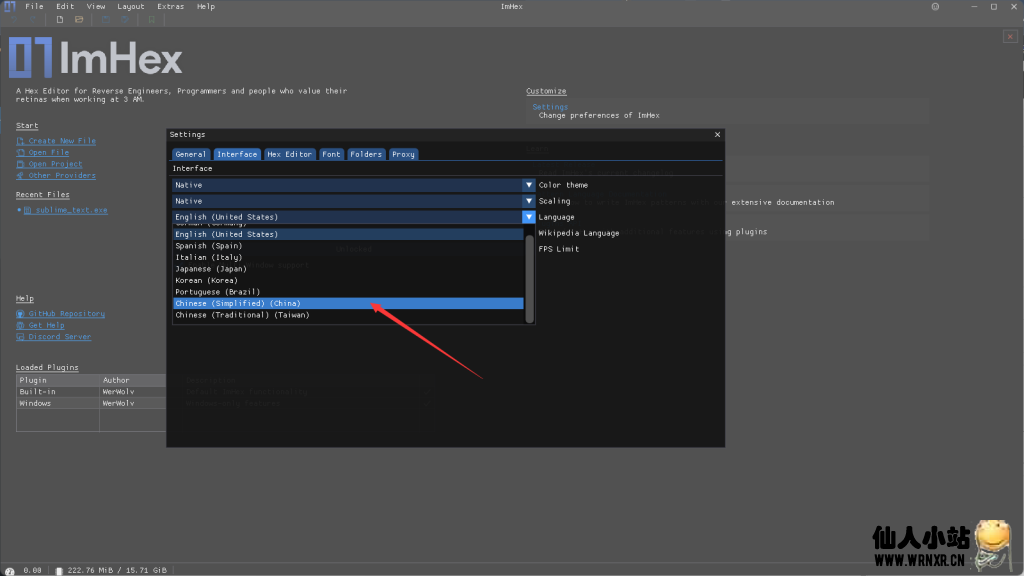Click the ImHex logo icon in menu bar
This screenshot has height=576, width=1024.
click(x=8, y=7)
